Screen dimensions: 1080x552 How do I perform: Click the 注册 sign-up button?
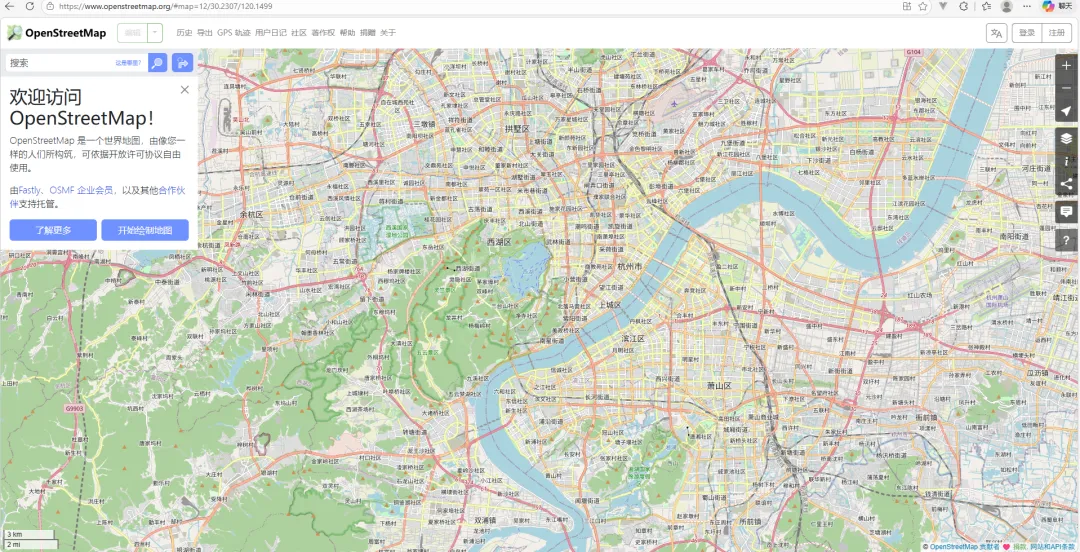click(1057, 32)
